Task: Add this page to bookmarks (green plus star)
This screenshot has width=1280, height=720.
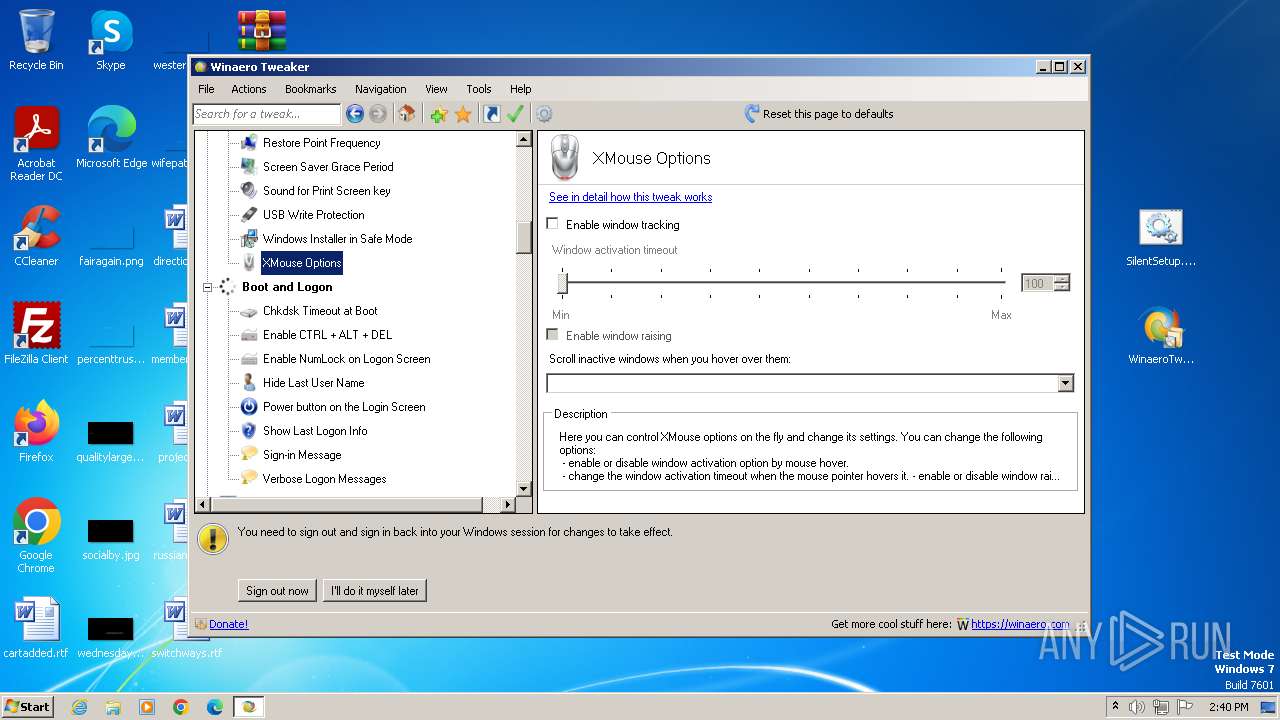Action: coord(438,114)
